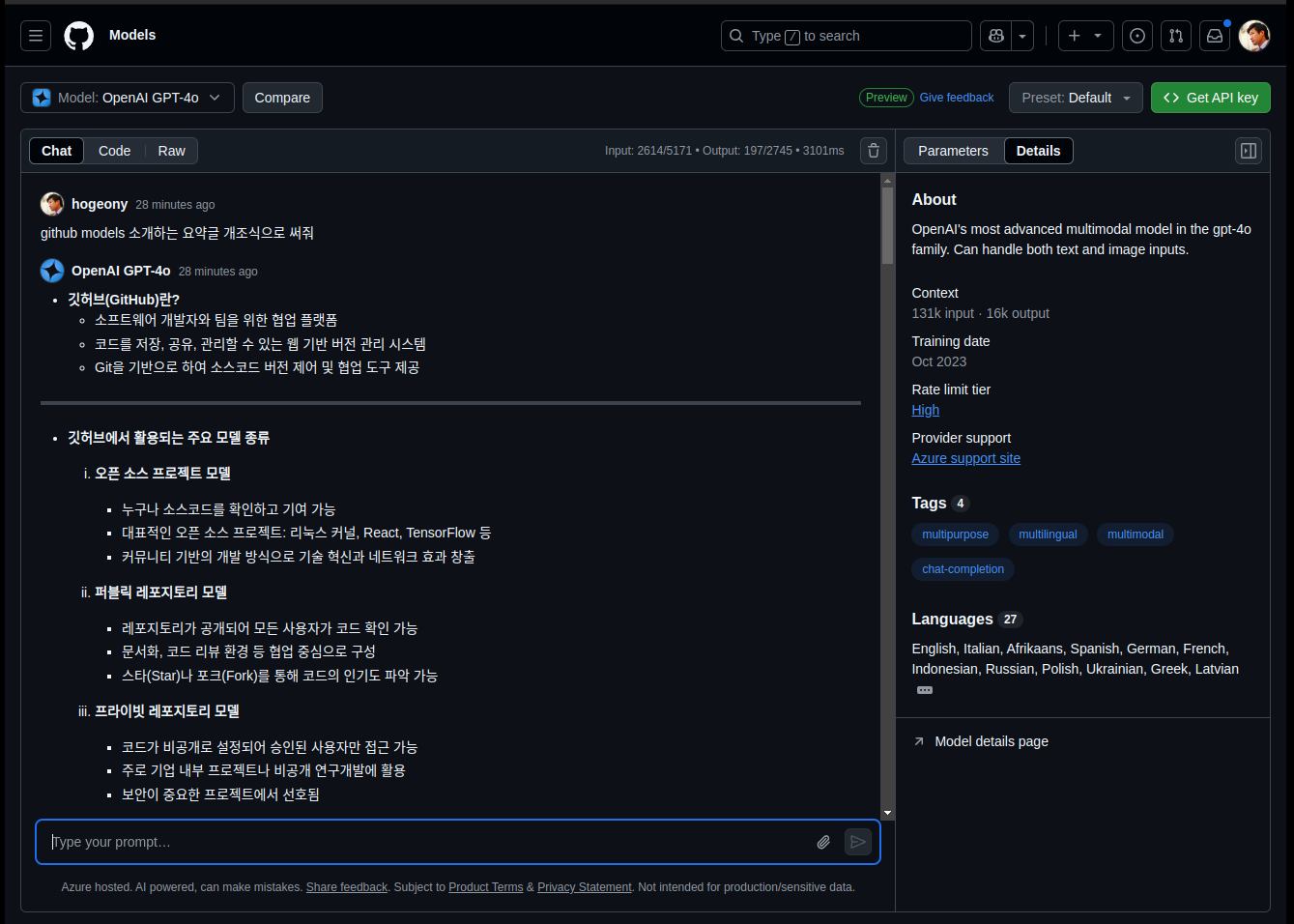Open the Model: OpenAI GPT-4o selector
The height and width of the screenshot is (924, 1294).
point(128,98)
